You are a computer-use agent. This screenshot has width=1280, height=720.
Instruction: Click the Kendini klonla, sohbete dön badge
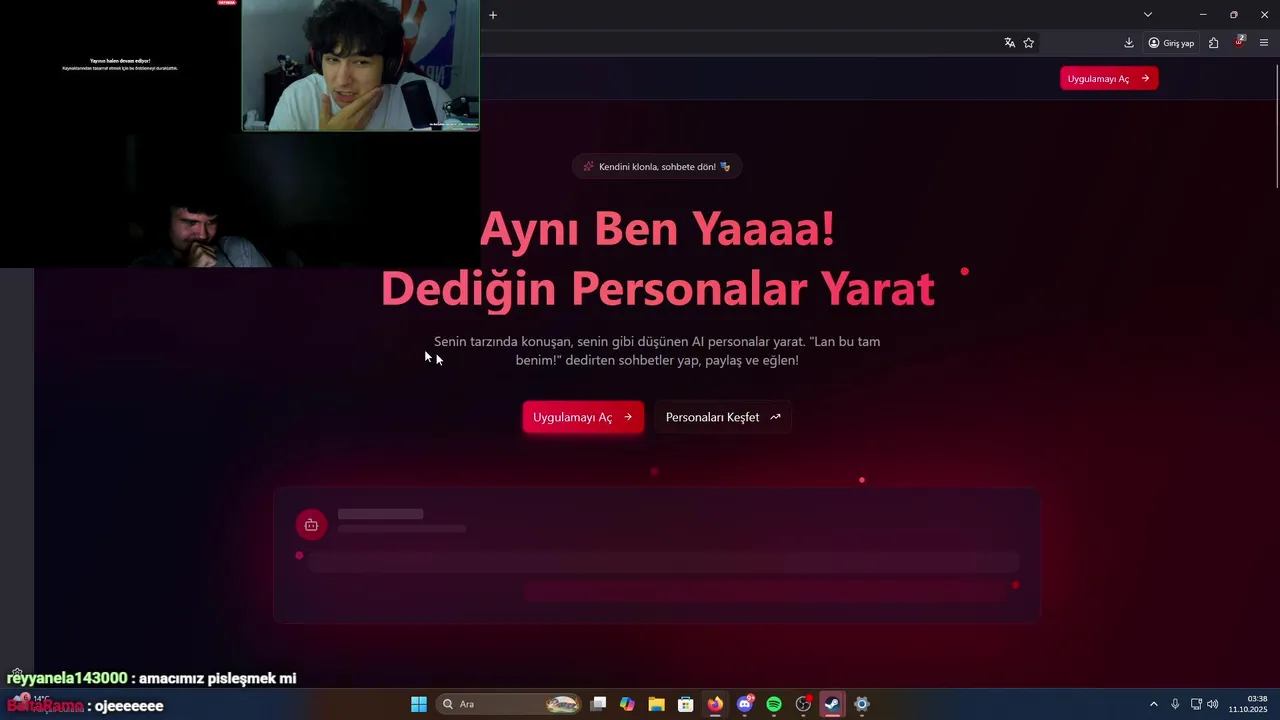656,167
